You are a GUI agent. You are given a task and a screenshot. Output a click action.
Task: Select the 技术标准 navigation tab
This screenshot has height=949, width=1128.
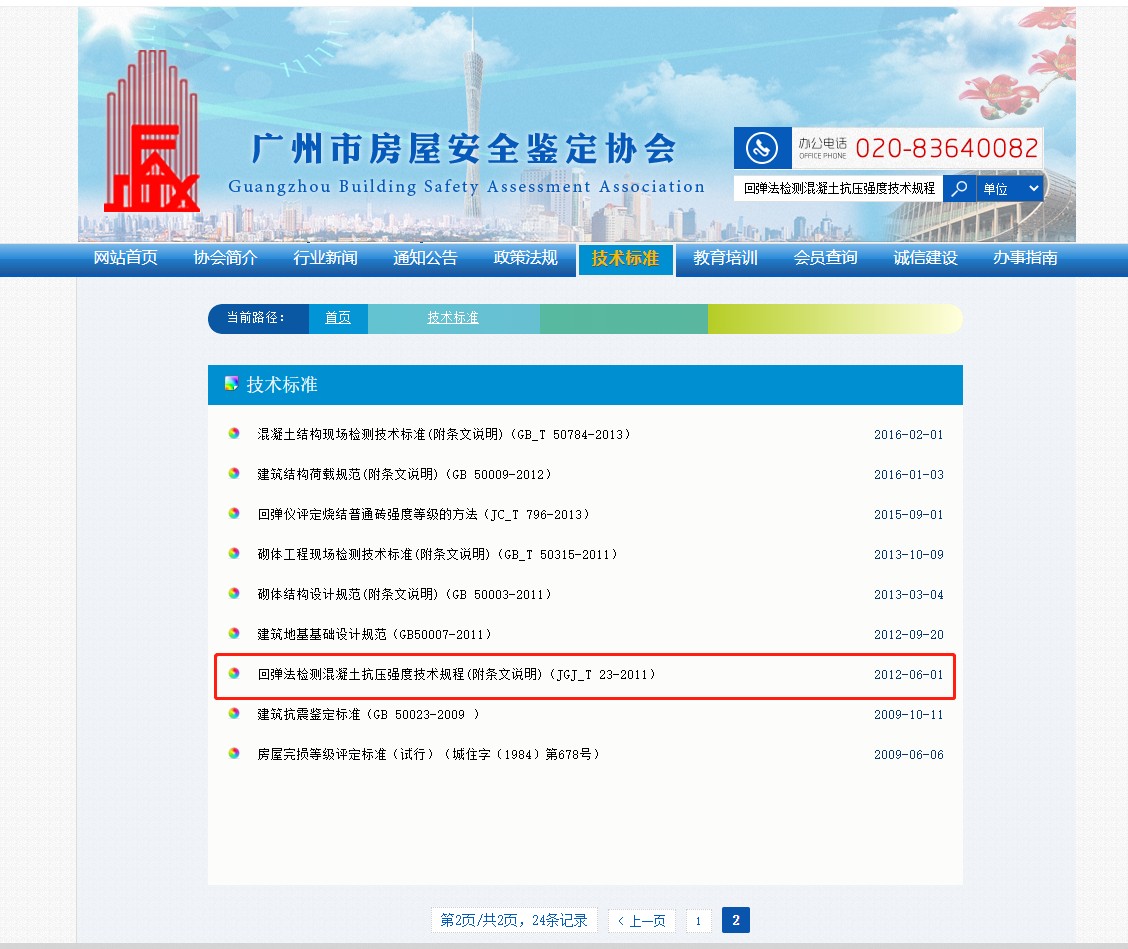coord(625,257)
